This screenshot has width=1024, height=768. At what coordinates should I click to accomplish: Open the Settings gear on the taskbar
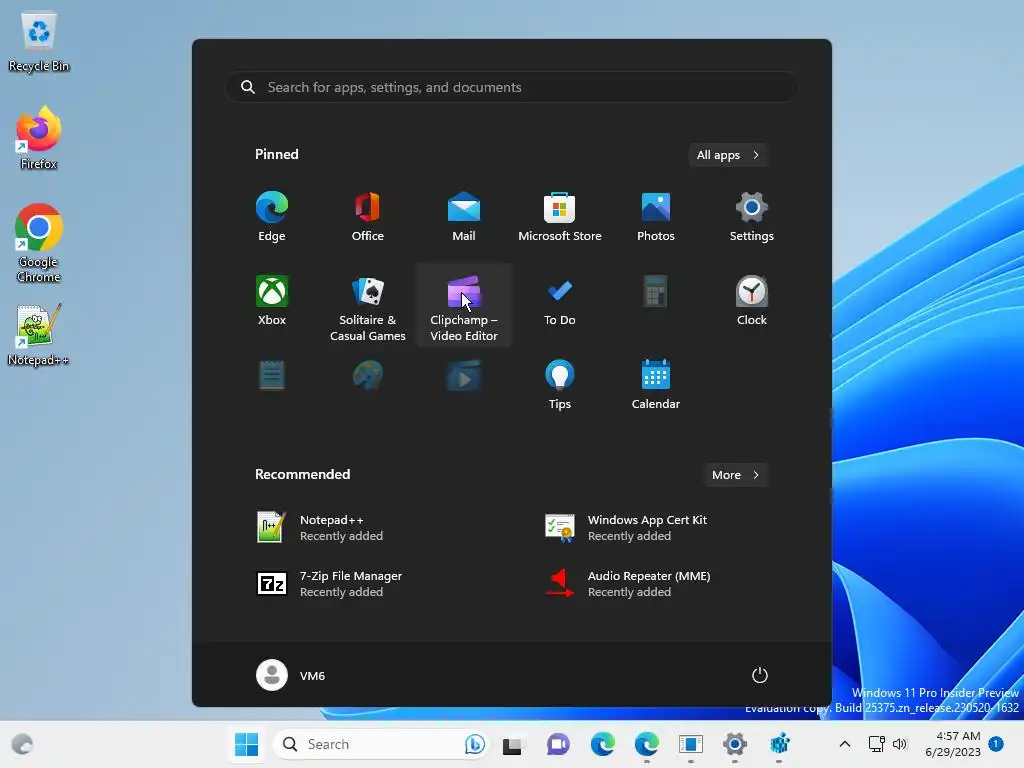735,744
